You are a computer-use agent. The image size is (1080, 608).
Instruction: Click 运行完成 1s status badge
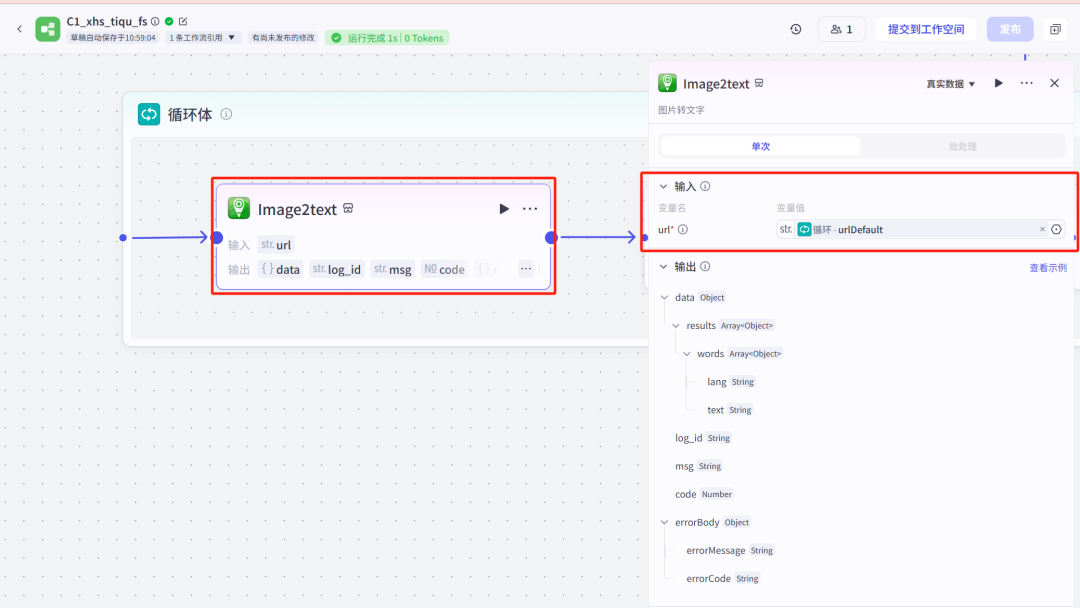coord(387,38)
